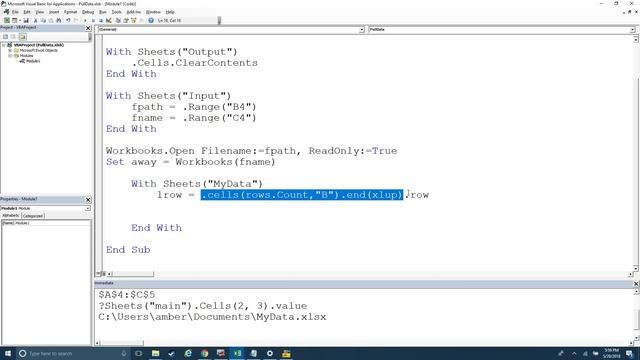Open the Insert object dropdown arrow in the toolbar
Viewport: 640px width, 360px height.
pyautogui.click(x=20, y=20)
